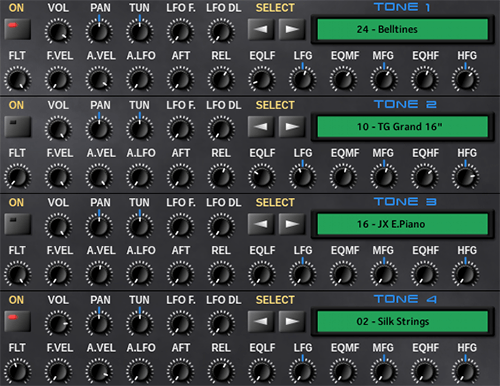Screen dimensions: 500x386
Task: Click the Tone 2 PAN knob
Action: coord(99,129)
